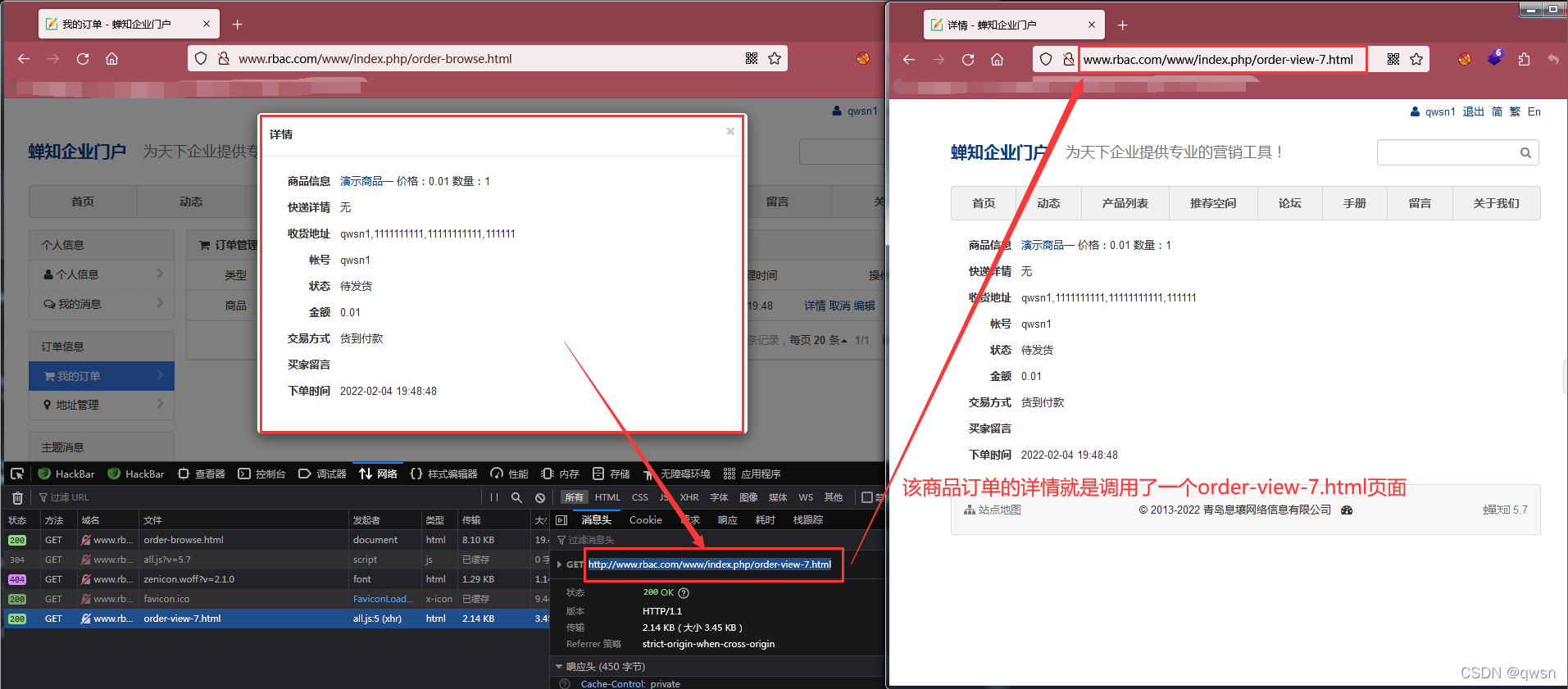
Task: Switch to 性能 performance tab
Action: [510, 474]
